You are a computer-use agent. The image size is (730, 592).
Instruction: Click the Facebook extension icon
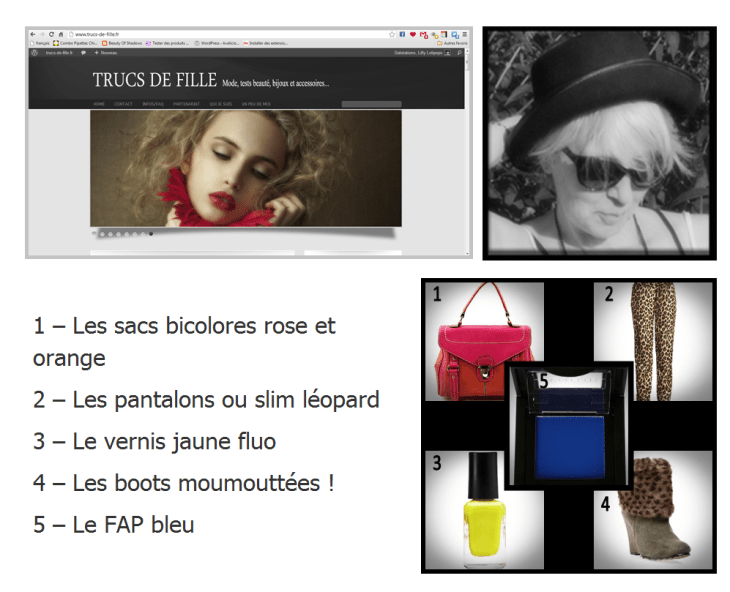(402, 34)
